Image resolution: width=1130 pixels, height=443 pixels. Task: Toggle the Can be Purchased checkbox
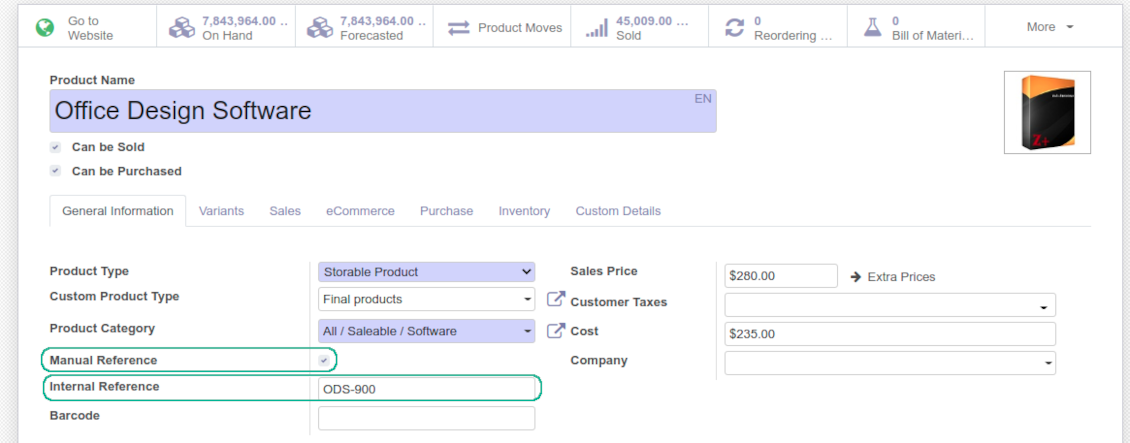pos(56,171)
